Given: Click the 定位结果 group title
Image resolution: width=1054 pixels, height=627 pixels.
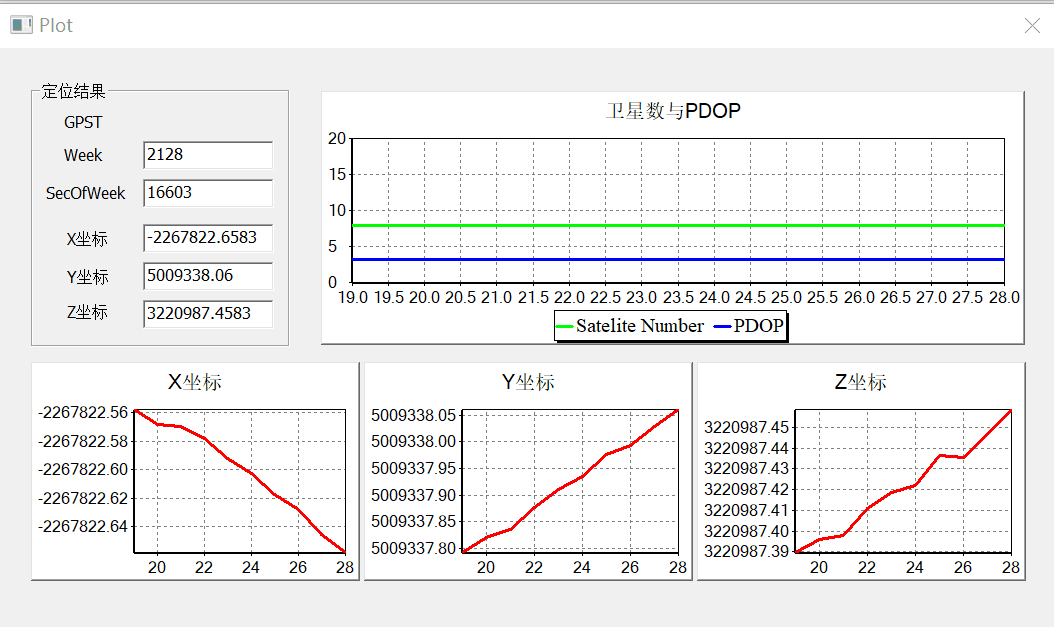Looking at the screenshot, I should coord(73,91).
